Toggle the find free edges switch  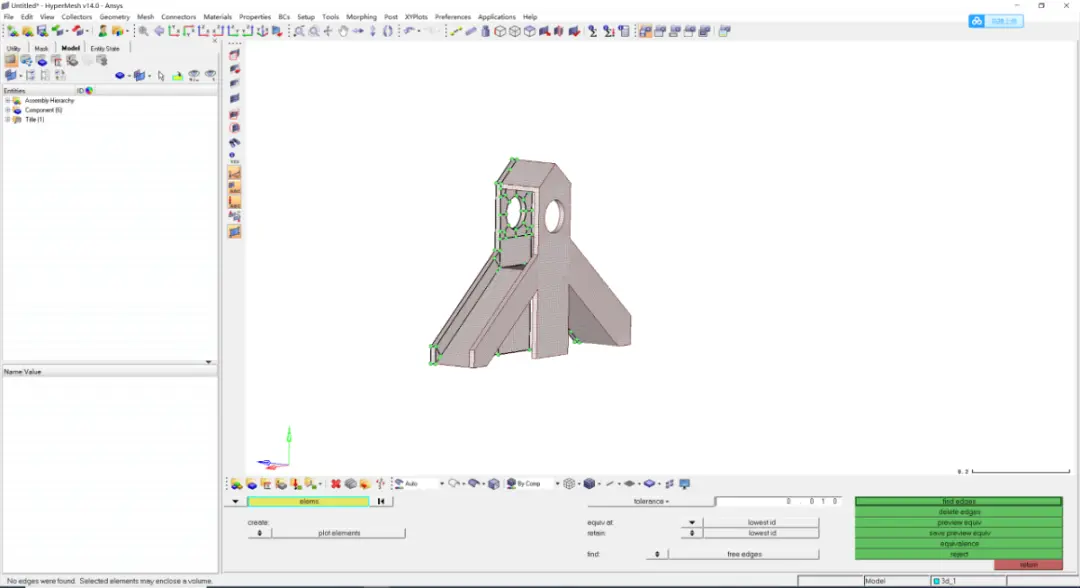coord(656,554)
